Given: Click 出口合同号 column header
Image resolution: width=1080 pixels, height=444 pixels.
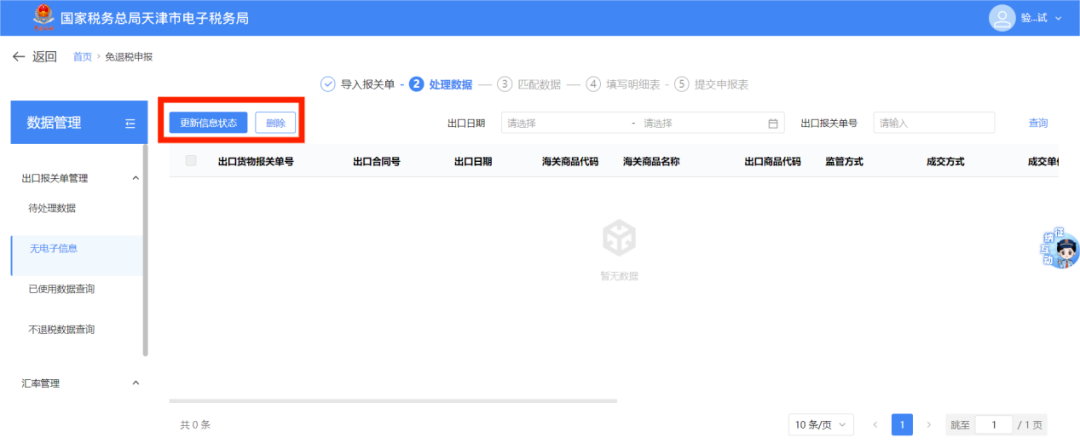Looking at the screenshot, I should click(x=376, y=162).
